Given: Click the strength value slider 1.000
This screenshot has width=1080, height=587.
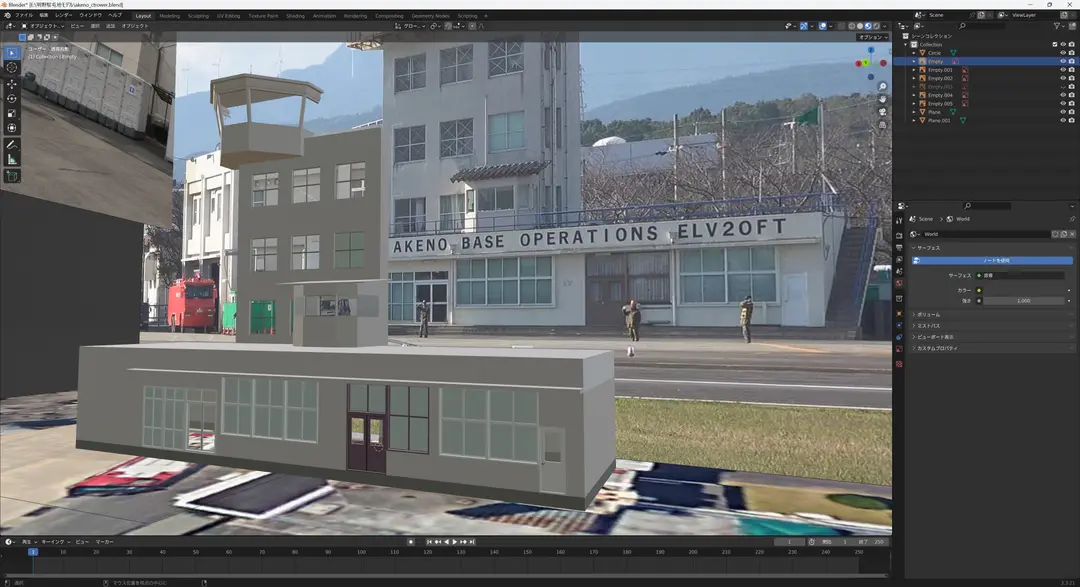Looking at the screenshot, I should click(x=1024, y=300).
